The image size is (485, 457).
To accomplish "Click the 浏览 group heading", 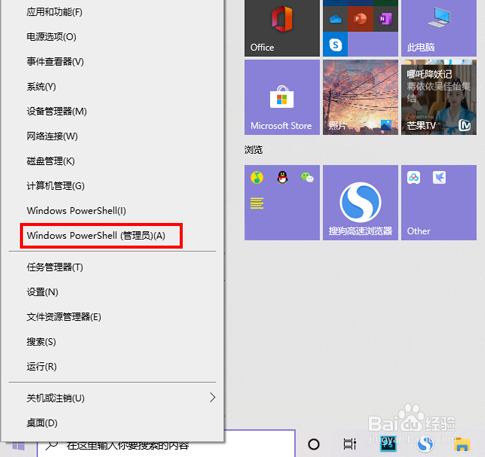I will pos(253,150).
